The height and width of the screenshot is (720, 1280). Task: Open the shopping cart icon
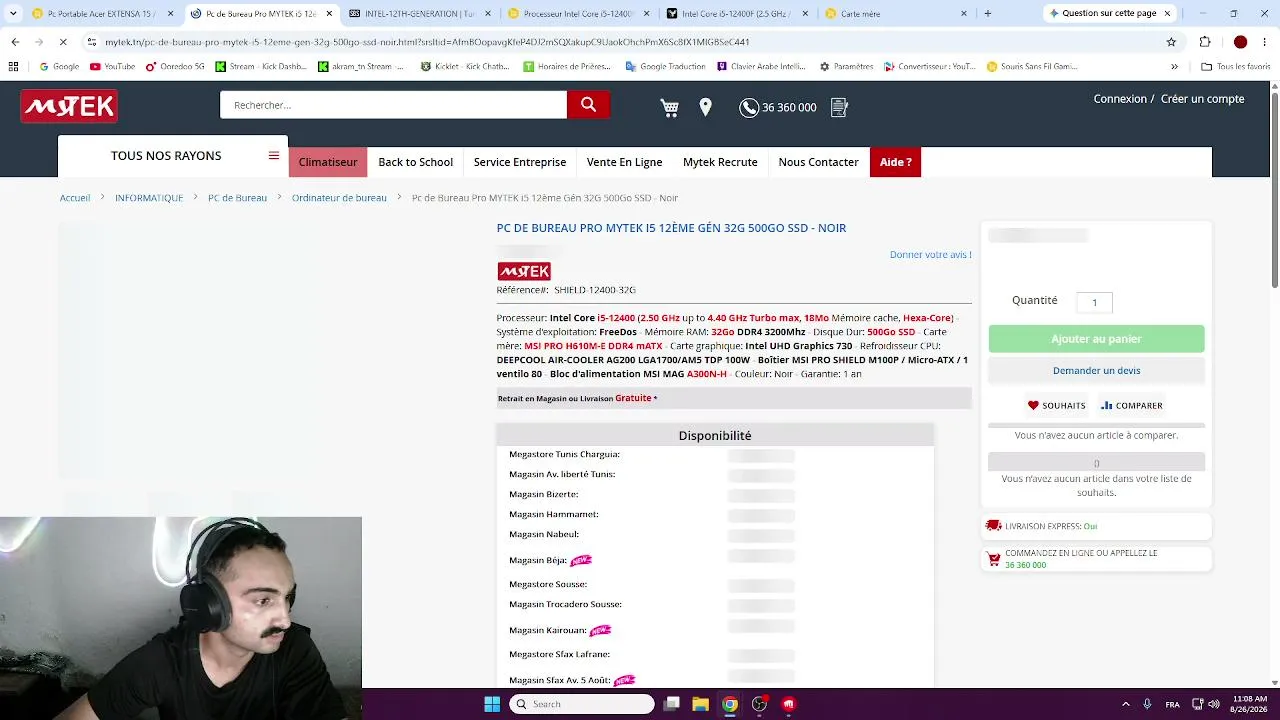(x=670, y=108)
